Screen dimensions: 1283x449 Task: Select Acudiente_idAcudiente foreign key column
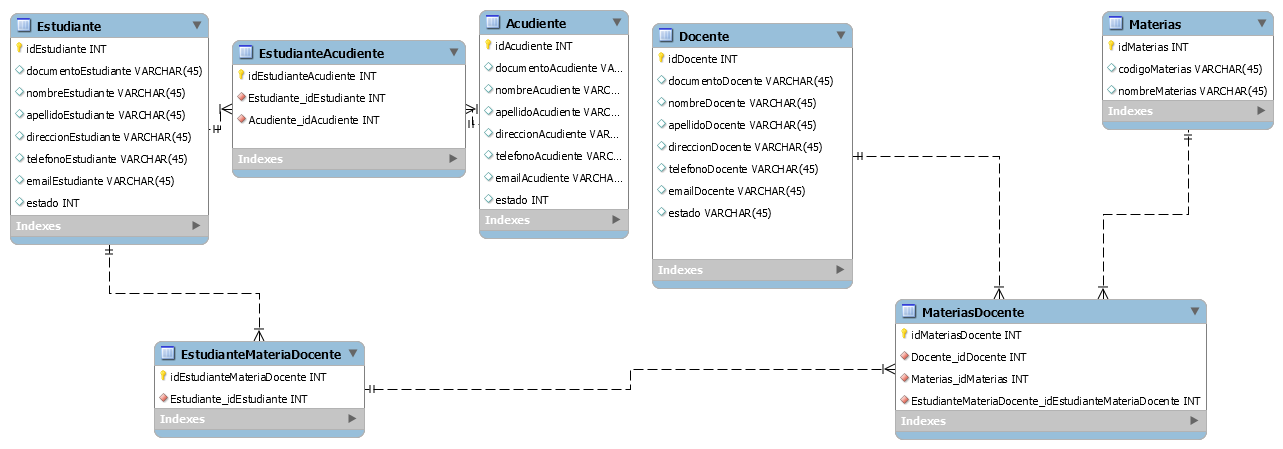[313, 120]
